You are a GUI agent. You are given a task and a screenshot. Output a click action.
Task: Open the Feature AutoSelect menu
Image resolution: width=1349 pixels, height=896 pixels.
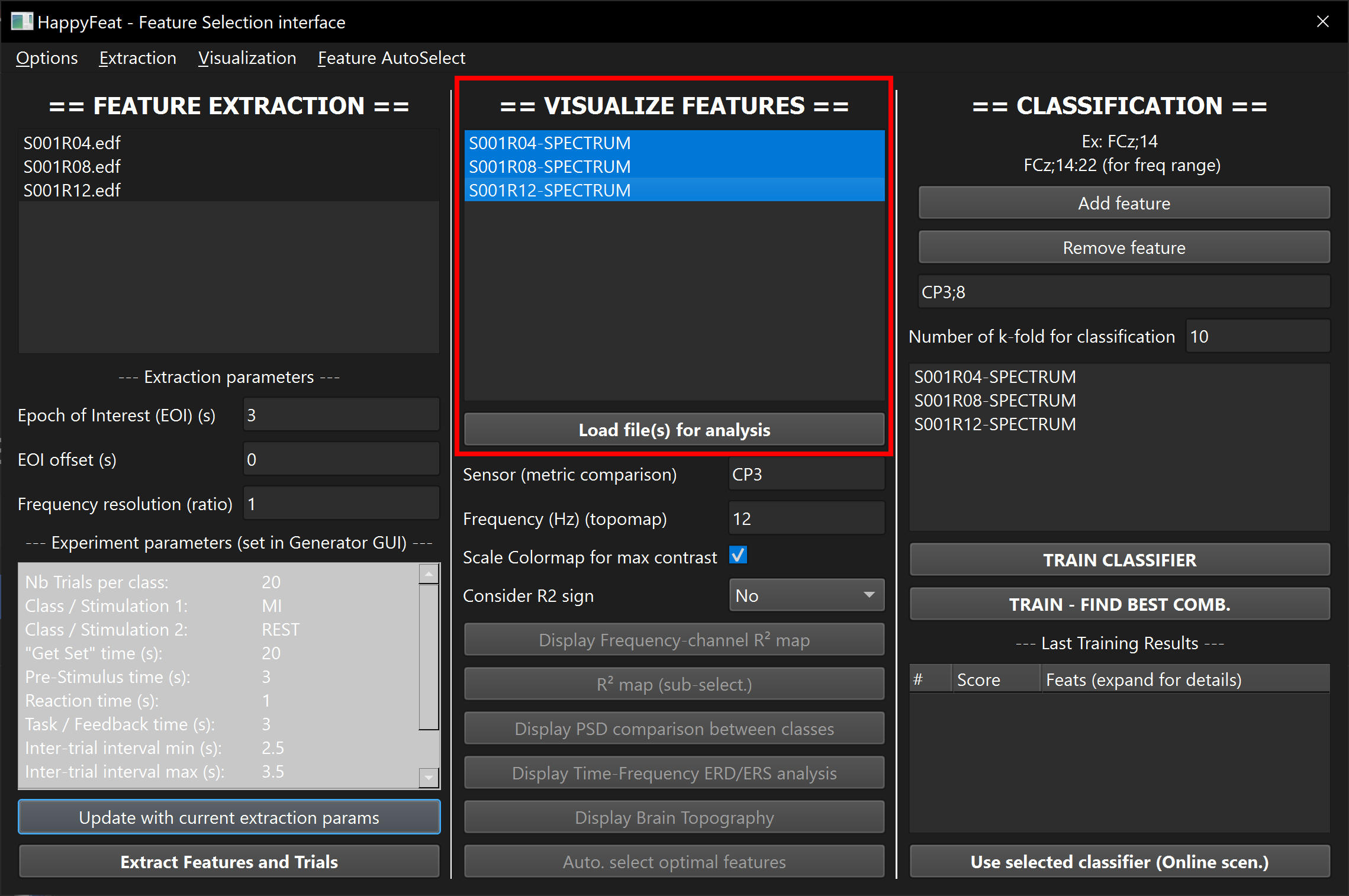pyautogui.click(x=391, y=58)
